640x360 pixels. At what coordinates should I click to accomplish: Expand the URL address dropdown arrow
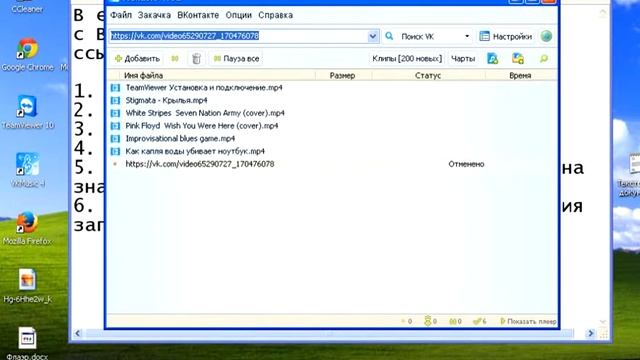point(373,36)
